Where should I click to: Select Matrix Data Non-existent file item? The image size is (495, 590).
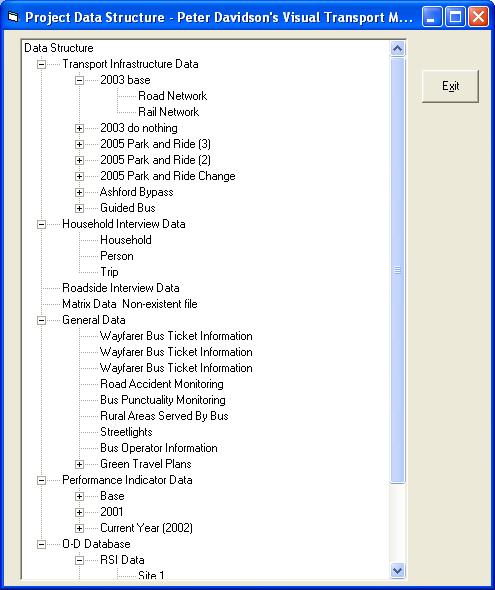coord(130,304)
